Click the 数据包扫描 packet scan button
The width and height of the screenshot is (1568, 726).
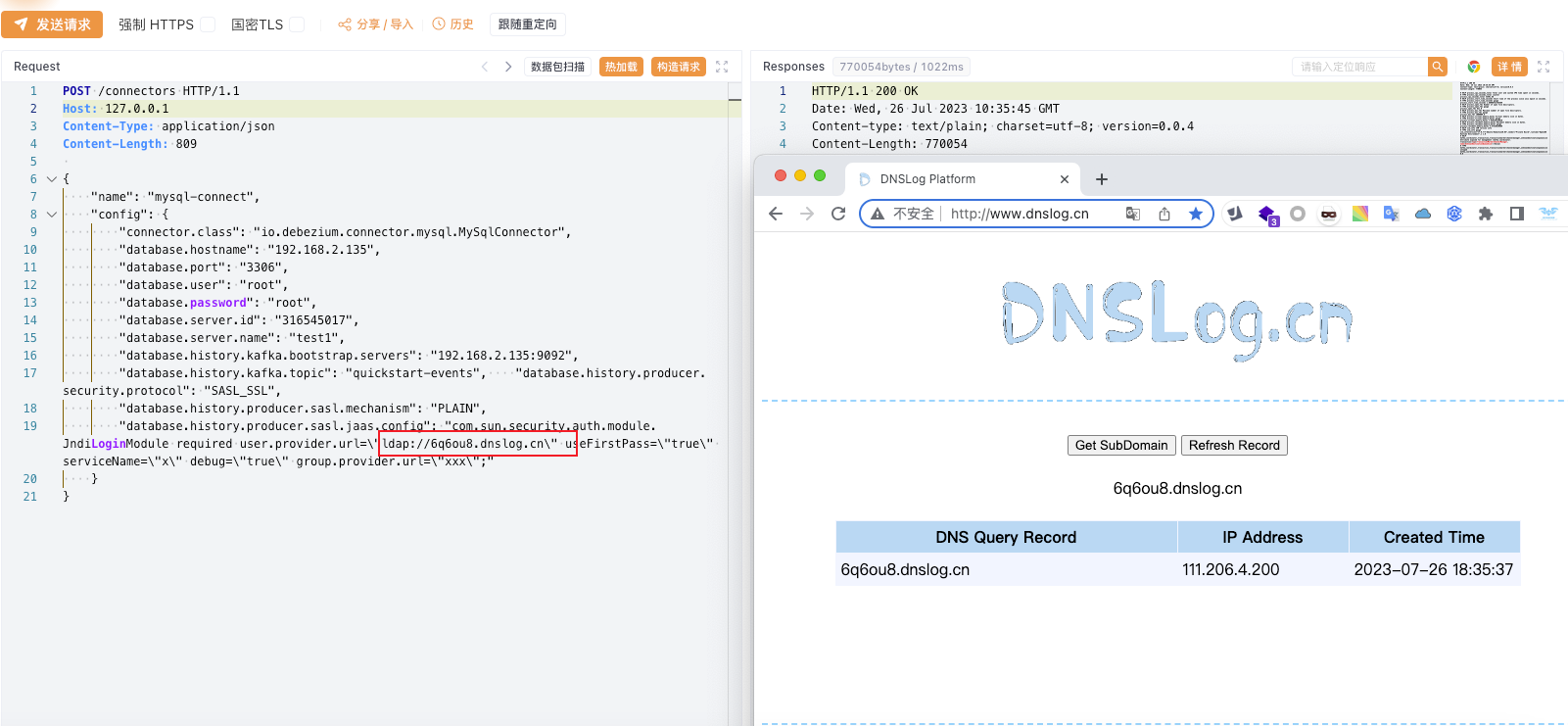[557, 67]
